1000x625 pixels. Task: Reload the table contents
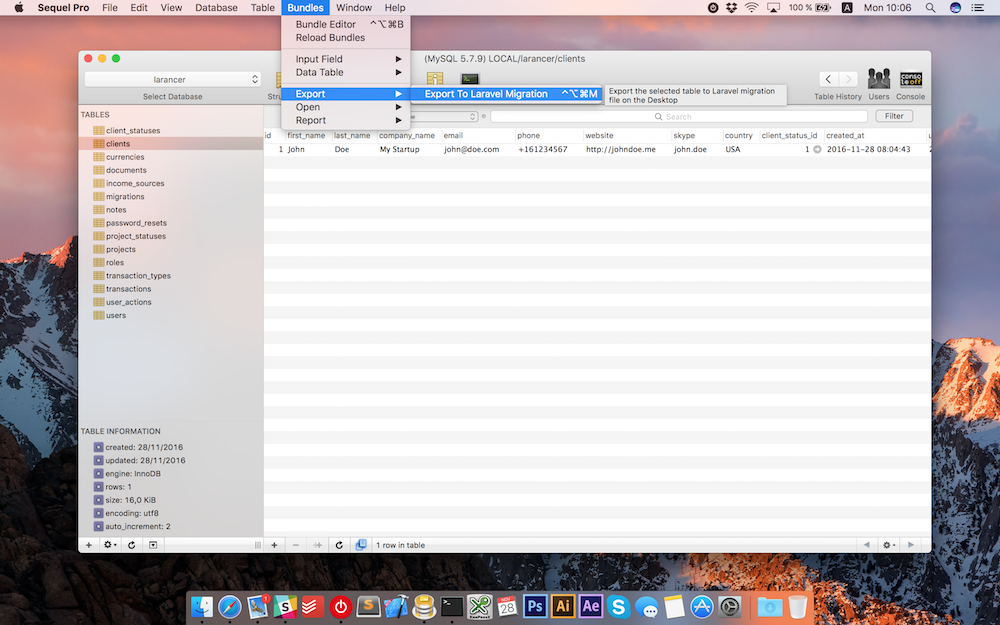[x=339, y=545]
